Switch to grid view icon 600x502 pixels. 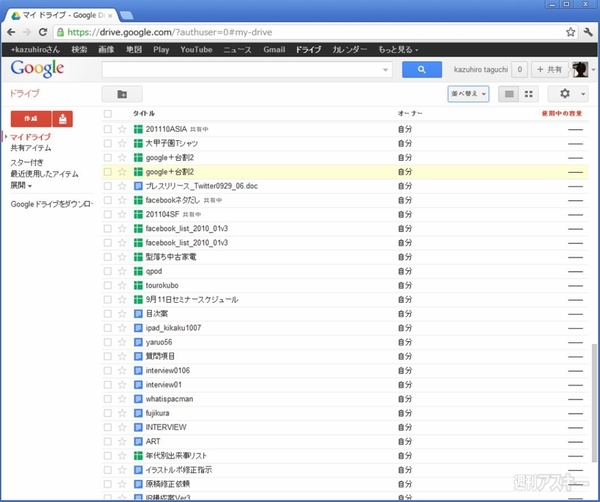(528, 94)
